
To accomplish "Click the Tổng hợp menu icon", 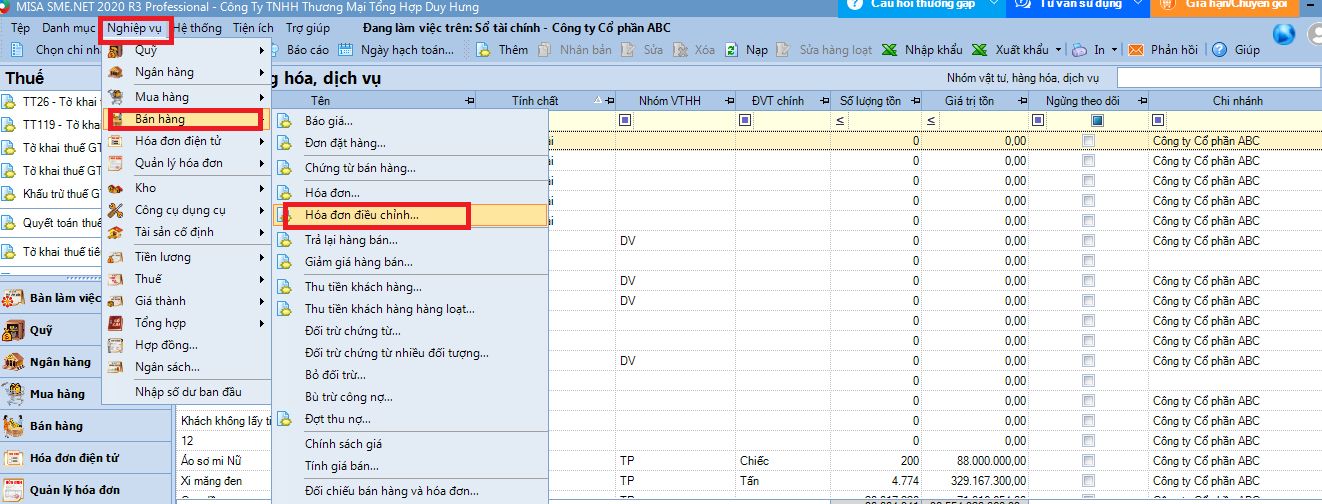I will (x=116, y=323).
